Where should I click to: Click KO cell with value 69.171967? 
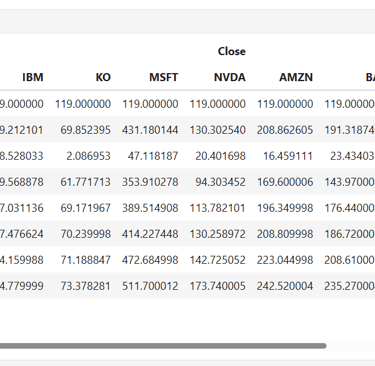pyautogui.click(x=85, y=208)
